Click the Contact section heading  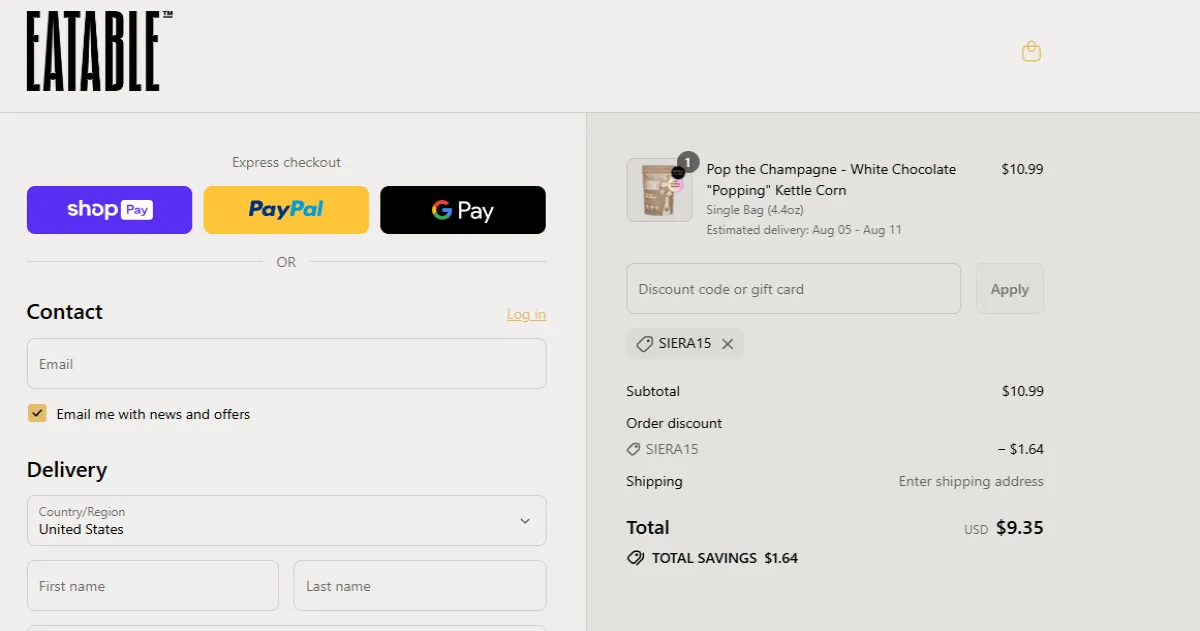(65, 312)
